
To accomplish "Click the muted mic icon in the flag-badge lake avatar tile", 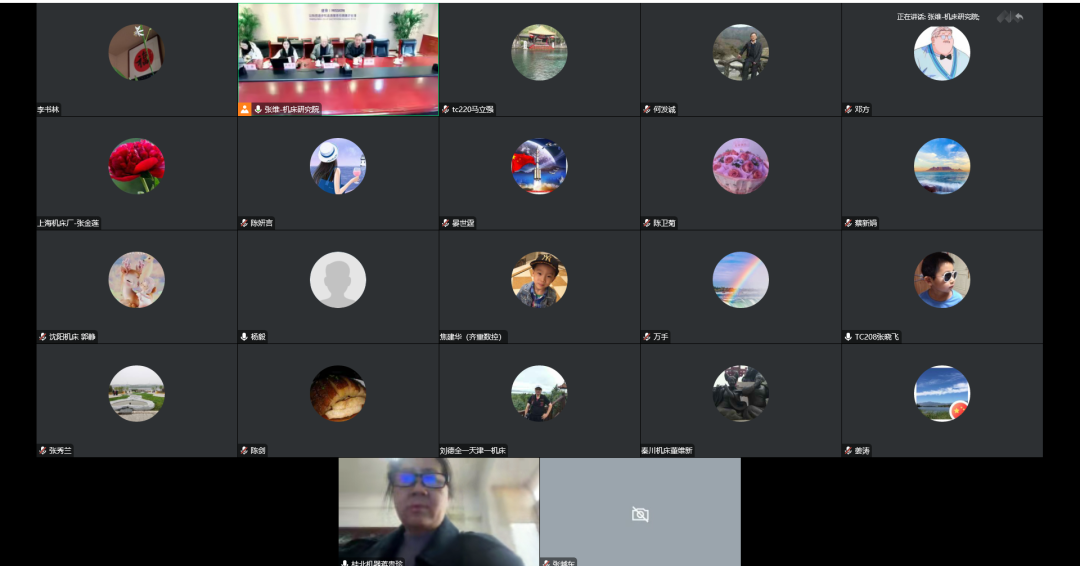I will pyautogui.click(x=849, y=450).
